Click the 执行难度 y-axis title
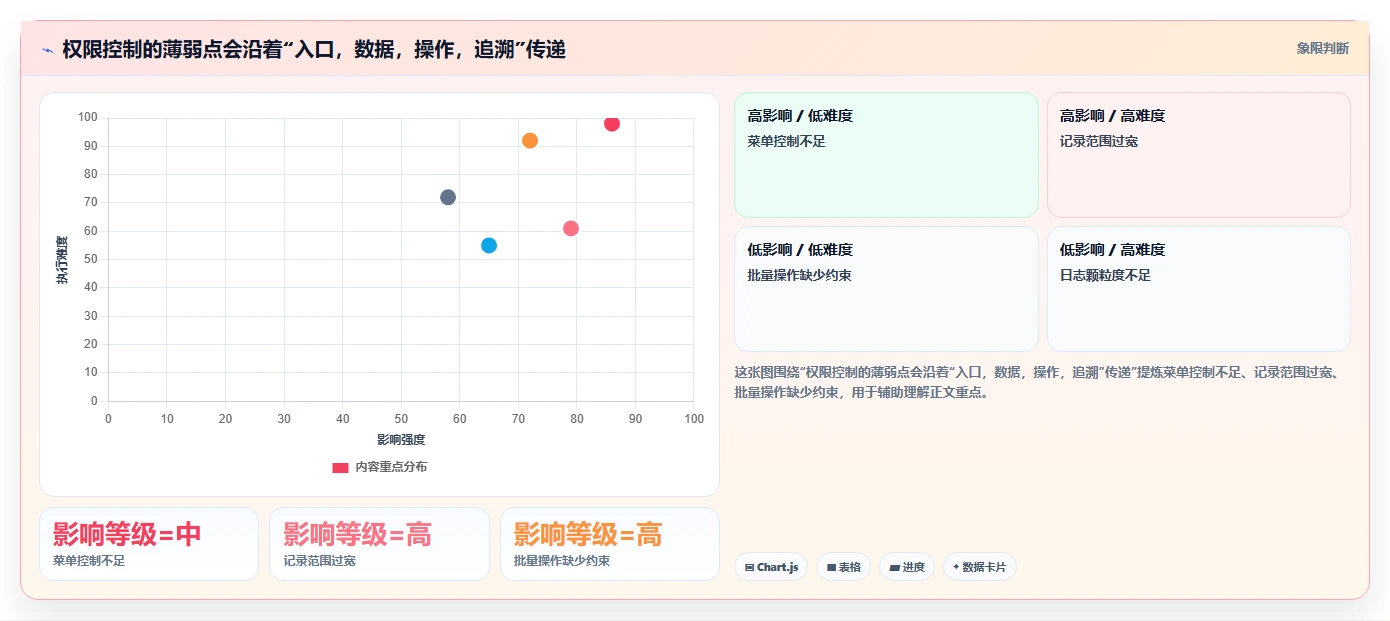 coord(62,260)
